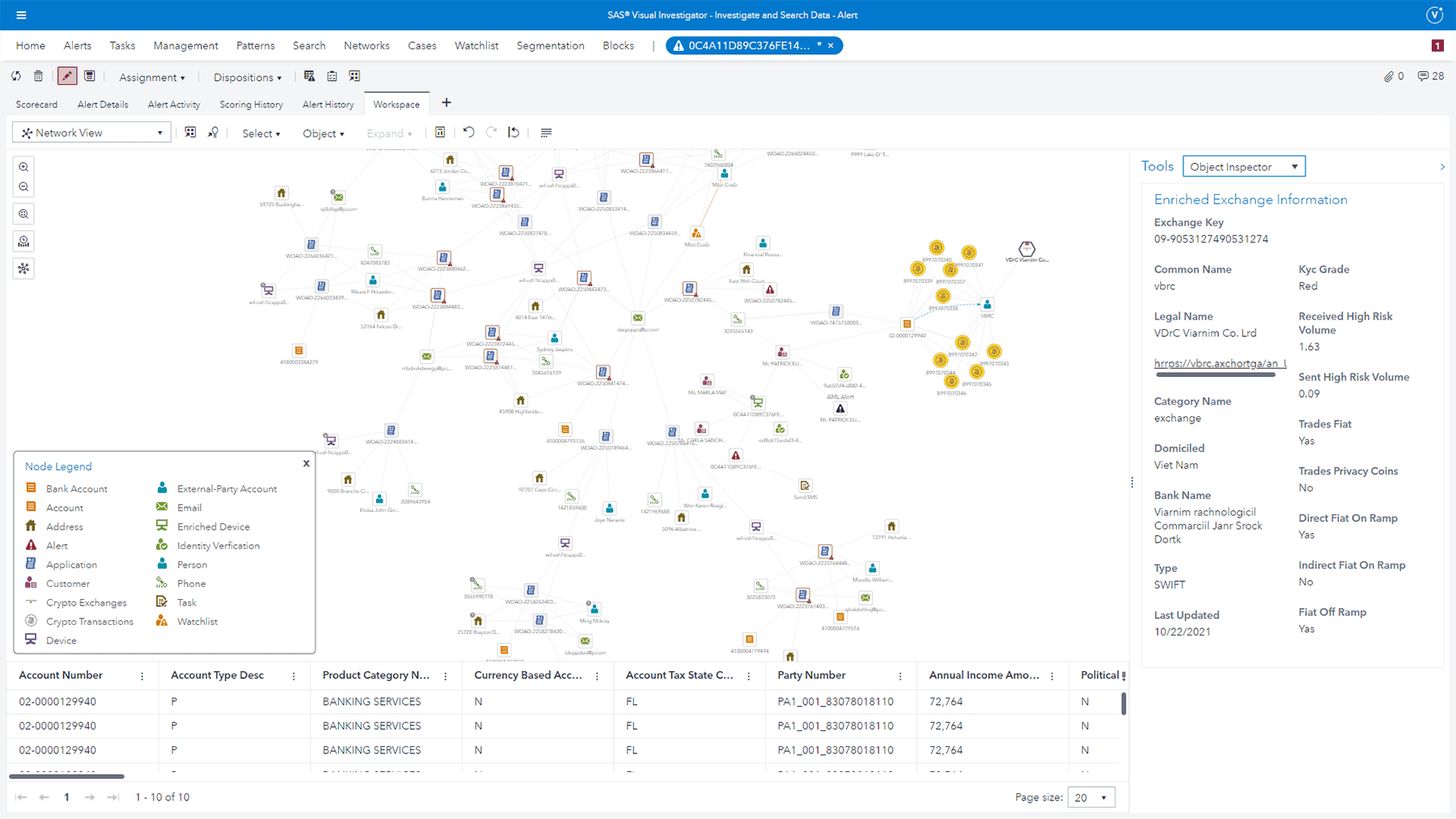Go to the last results page
1456x819 pixels.
[113, 797]
